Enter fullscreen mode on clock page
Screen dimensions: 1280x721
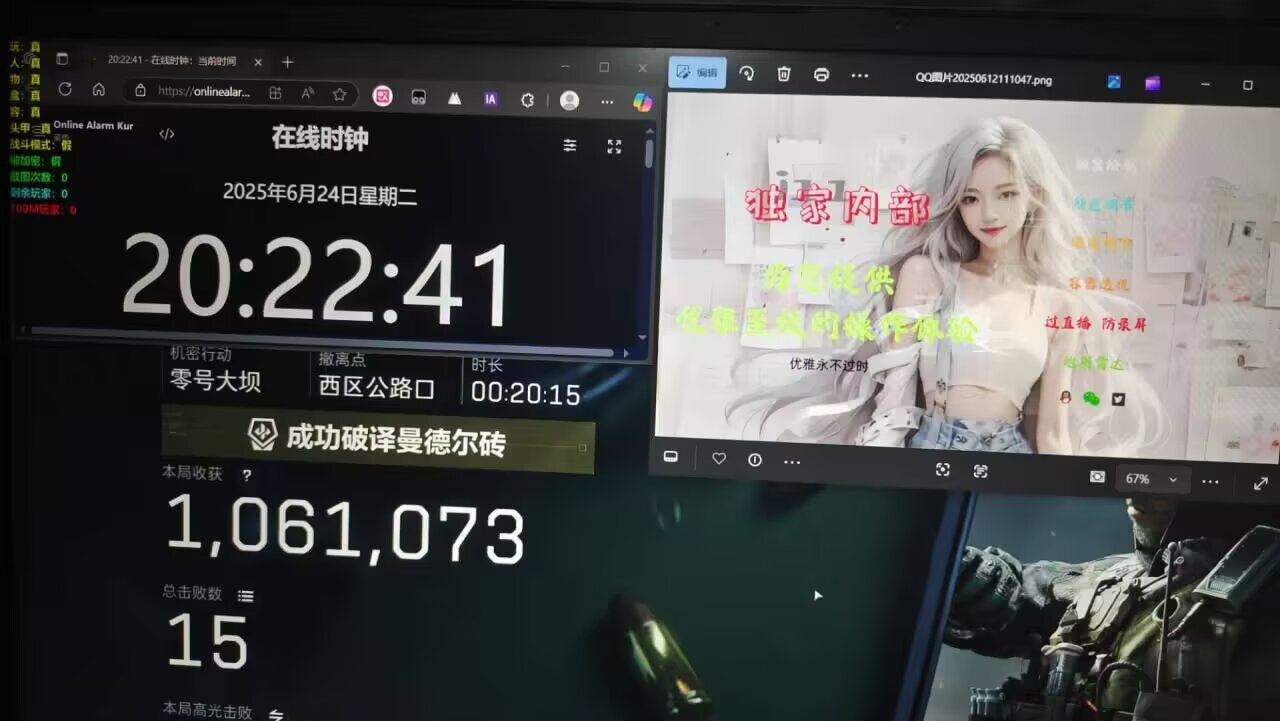(614, 146)
